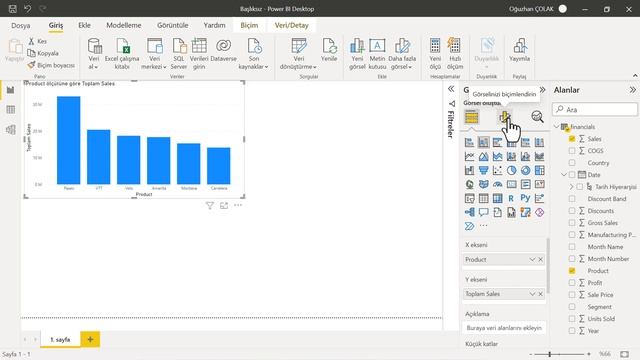Viewport: 640px width, 360px height.
Task: Collapse the Alanlar pane chevrons
Action: (x=632, y=90)
